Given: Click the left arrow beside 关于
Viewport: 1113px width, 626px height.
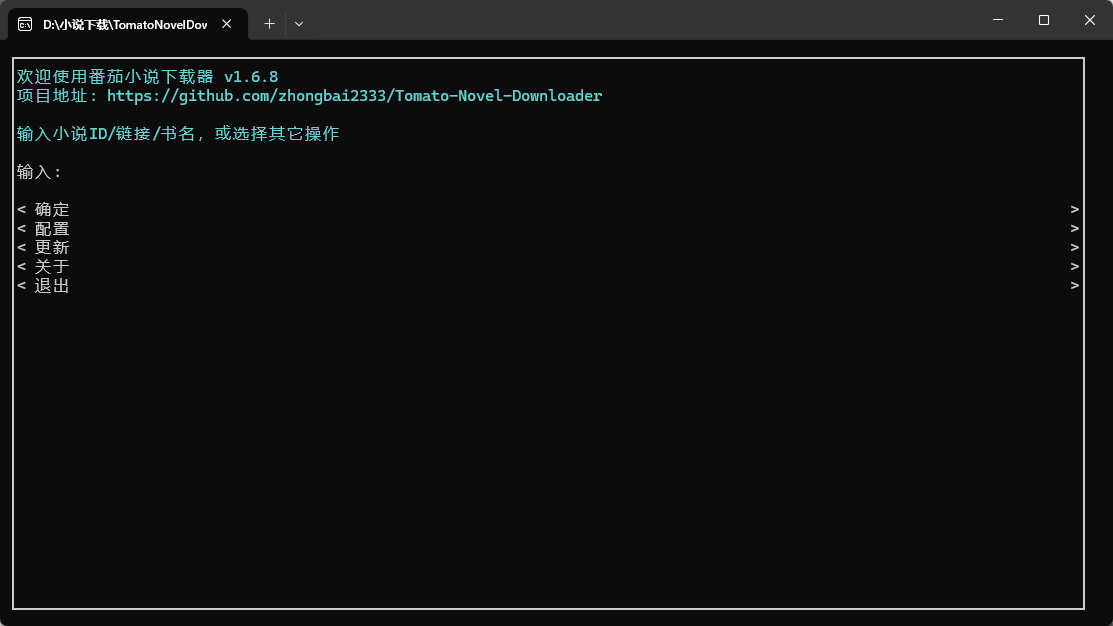Looking at the screenshot, I should pyautogui.click(x=21, y=267).
